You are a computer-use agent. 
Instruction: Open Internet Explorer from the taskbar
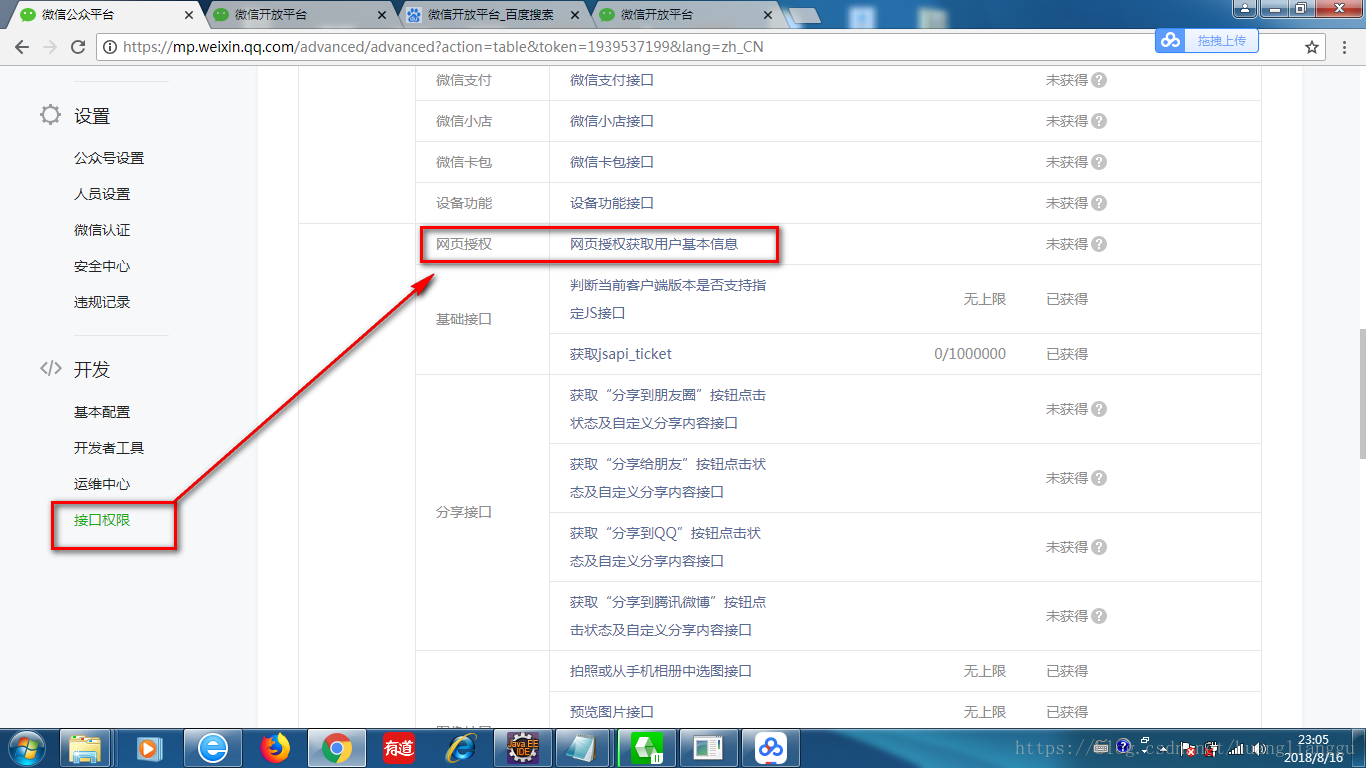click(461, 748)
